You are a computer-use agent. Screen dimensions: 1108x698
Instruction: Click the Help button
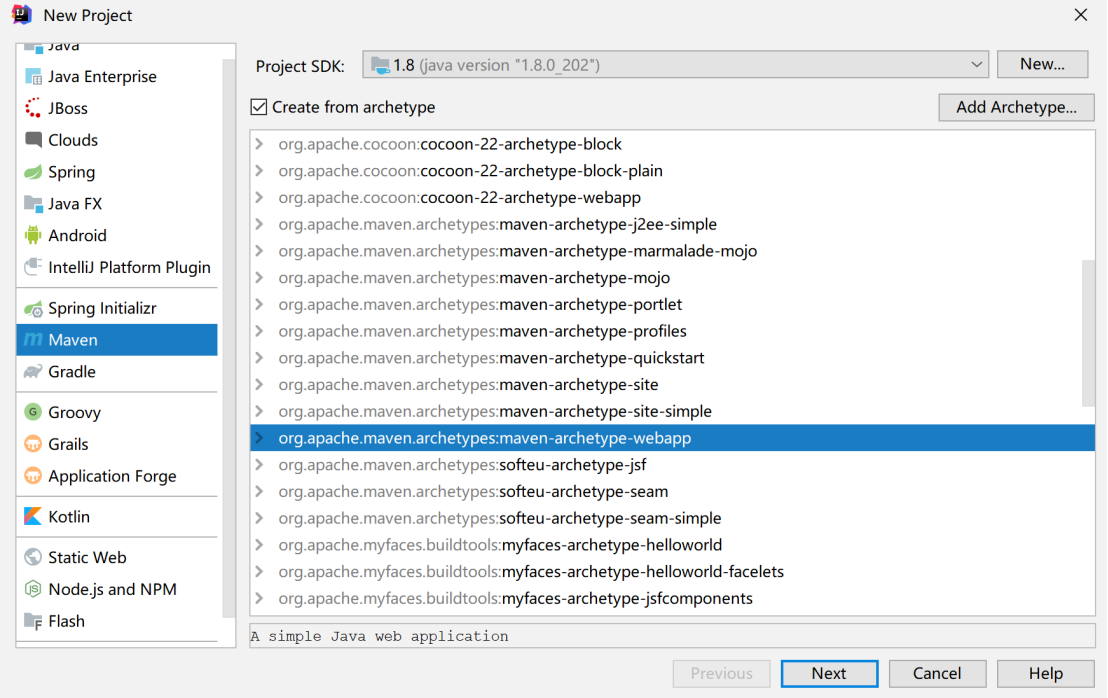click(1046, 673)
